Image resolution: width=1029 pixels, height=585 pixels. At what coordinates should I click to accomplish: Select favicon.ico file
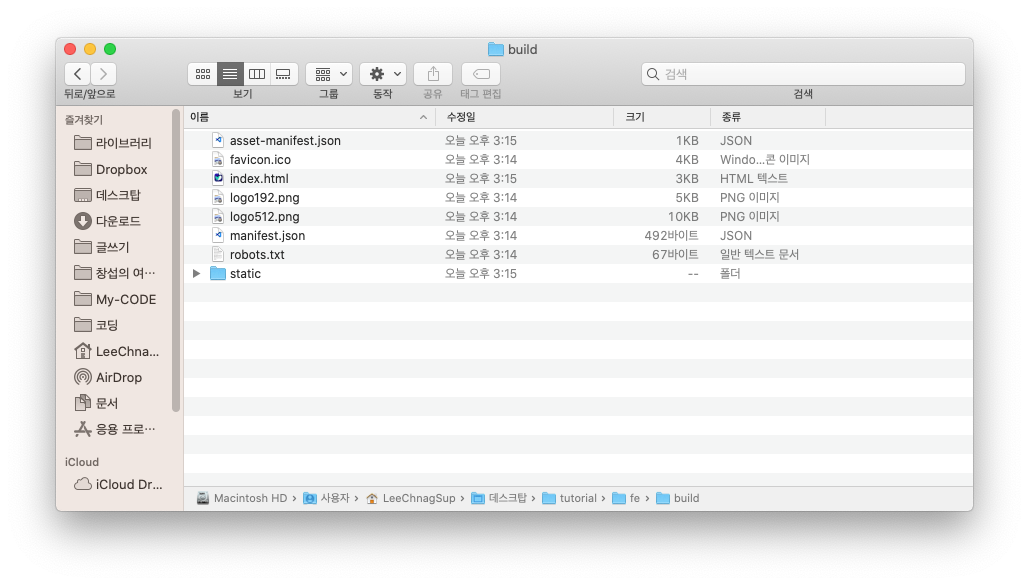tap(578, 160)
